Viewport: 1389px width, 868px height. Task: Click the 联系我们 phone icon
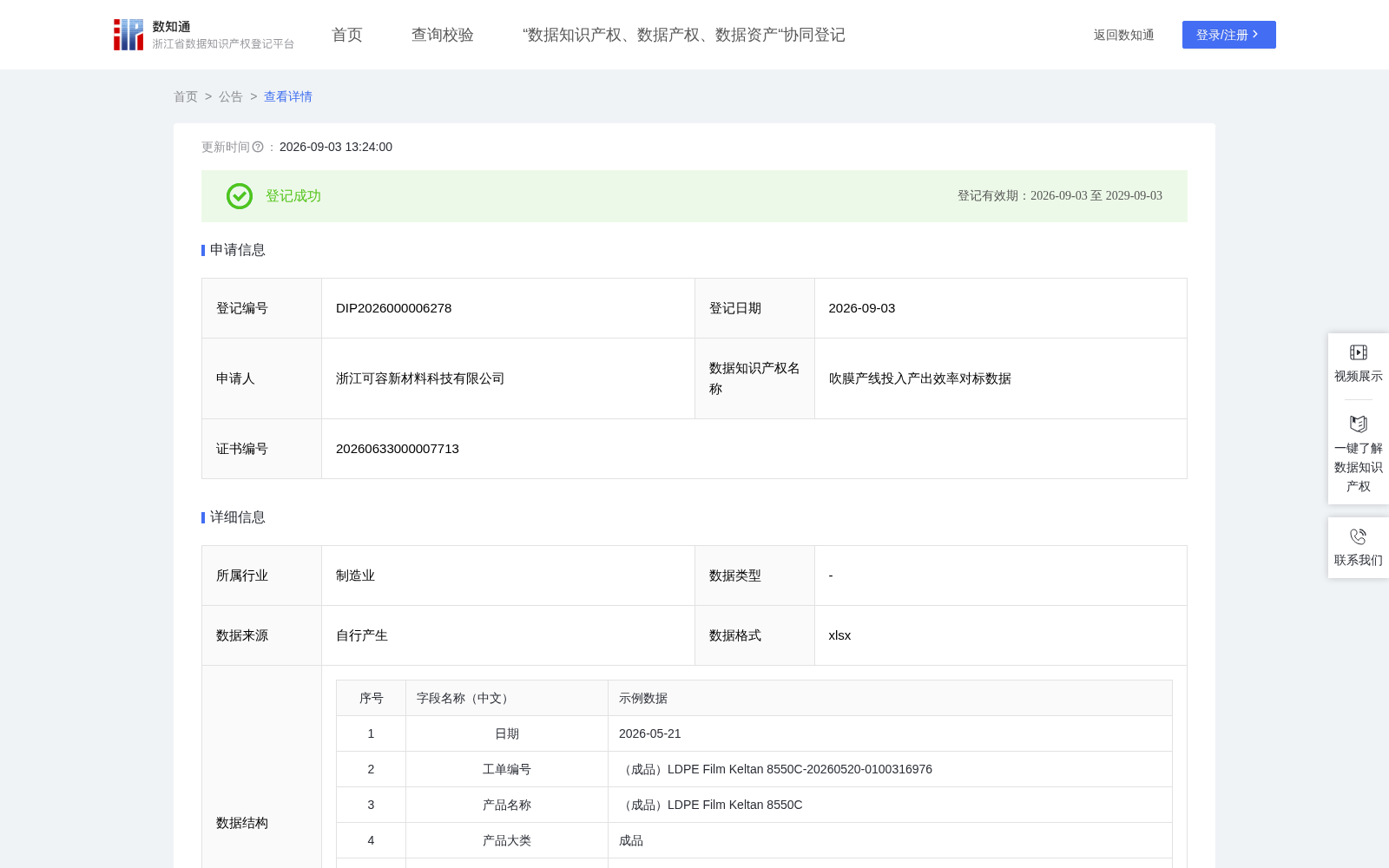pyautogui.click(x=1359, y=536)
